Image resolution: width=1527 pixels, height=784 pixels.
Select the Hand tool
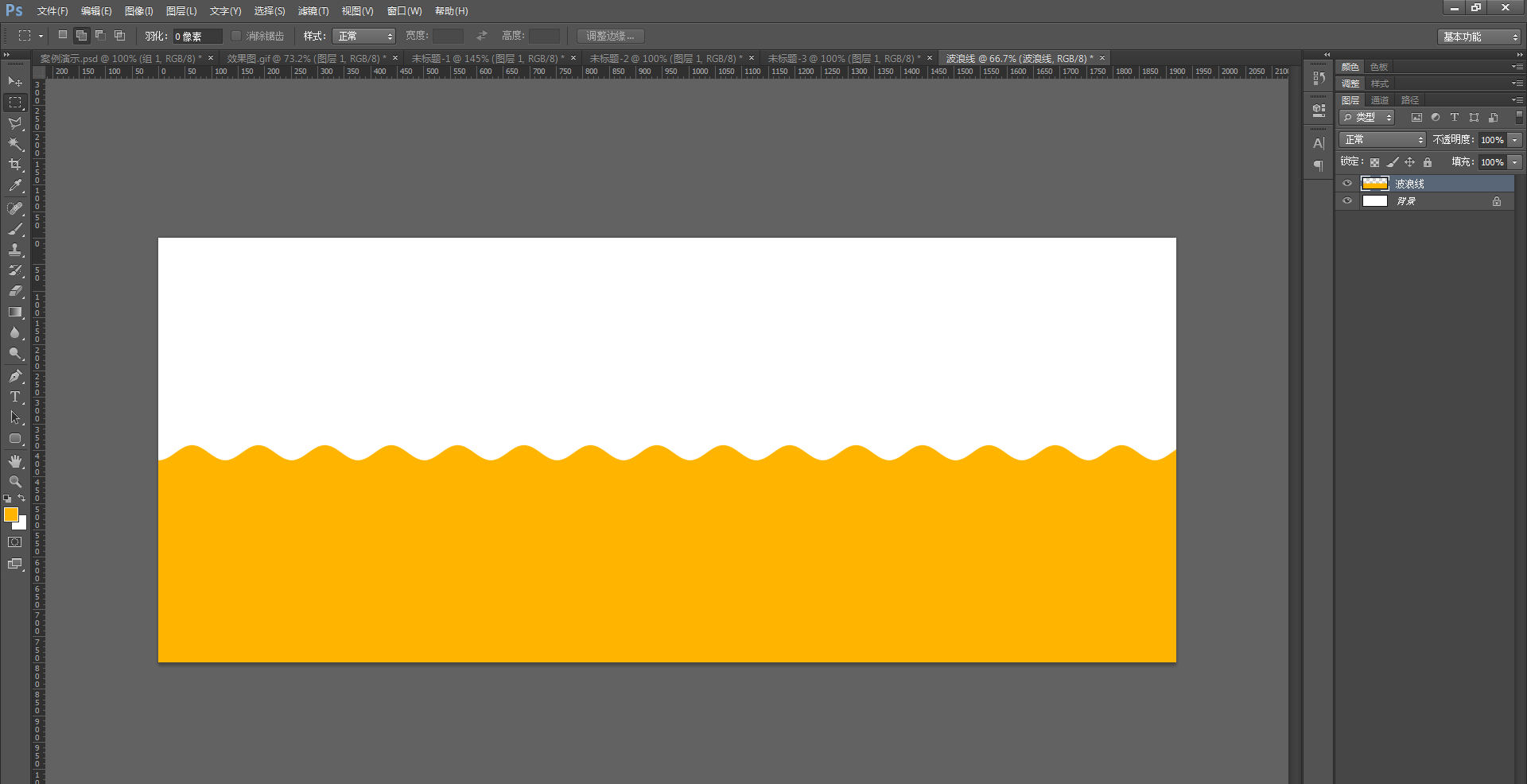[15, 461]
